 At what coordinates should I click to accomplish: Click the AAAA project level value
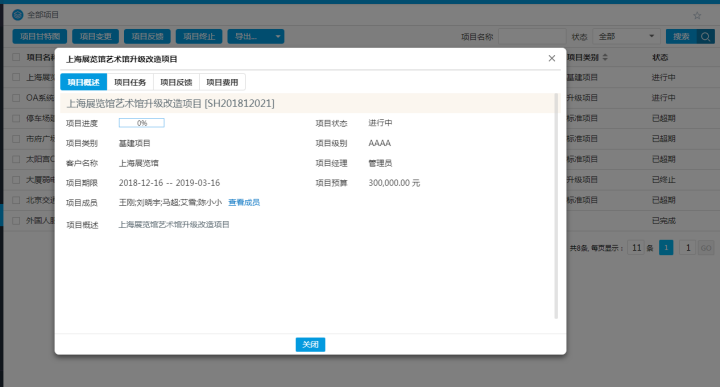379,143
